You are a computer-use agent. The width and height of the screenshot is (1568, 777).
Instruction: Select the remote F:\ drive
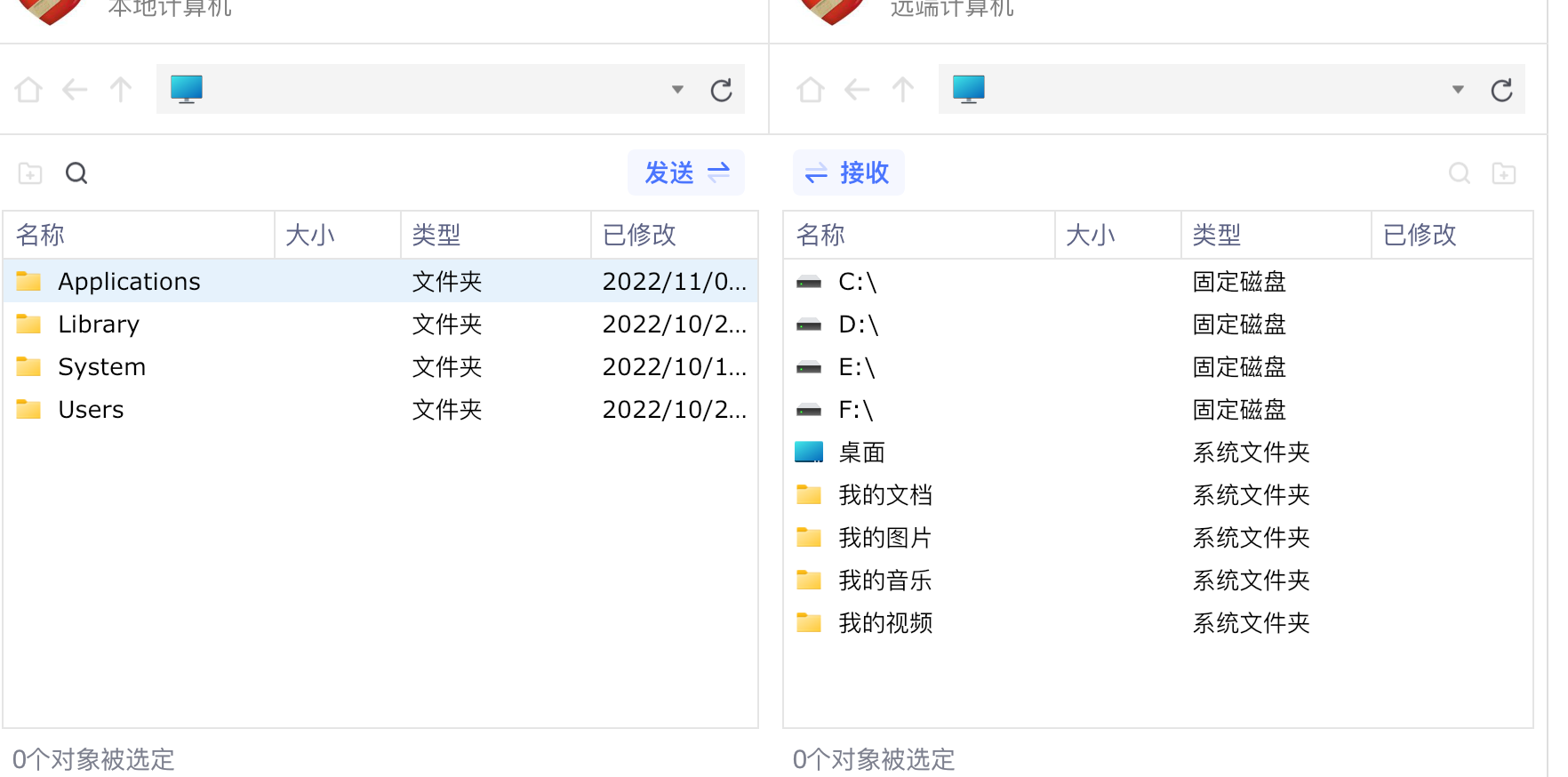coord(1158,409)
